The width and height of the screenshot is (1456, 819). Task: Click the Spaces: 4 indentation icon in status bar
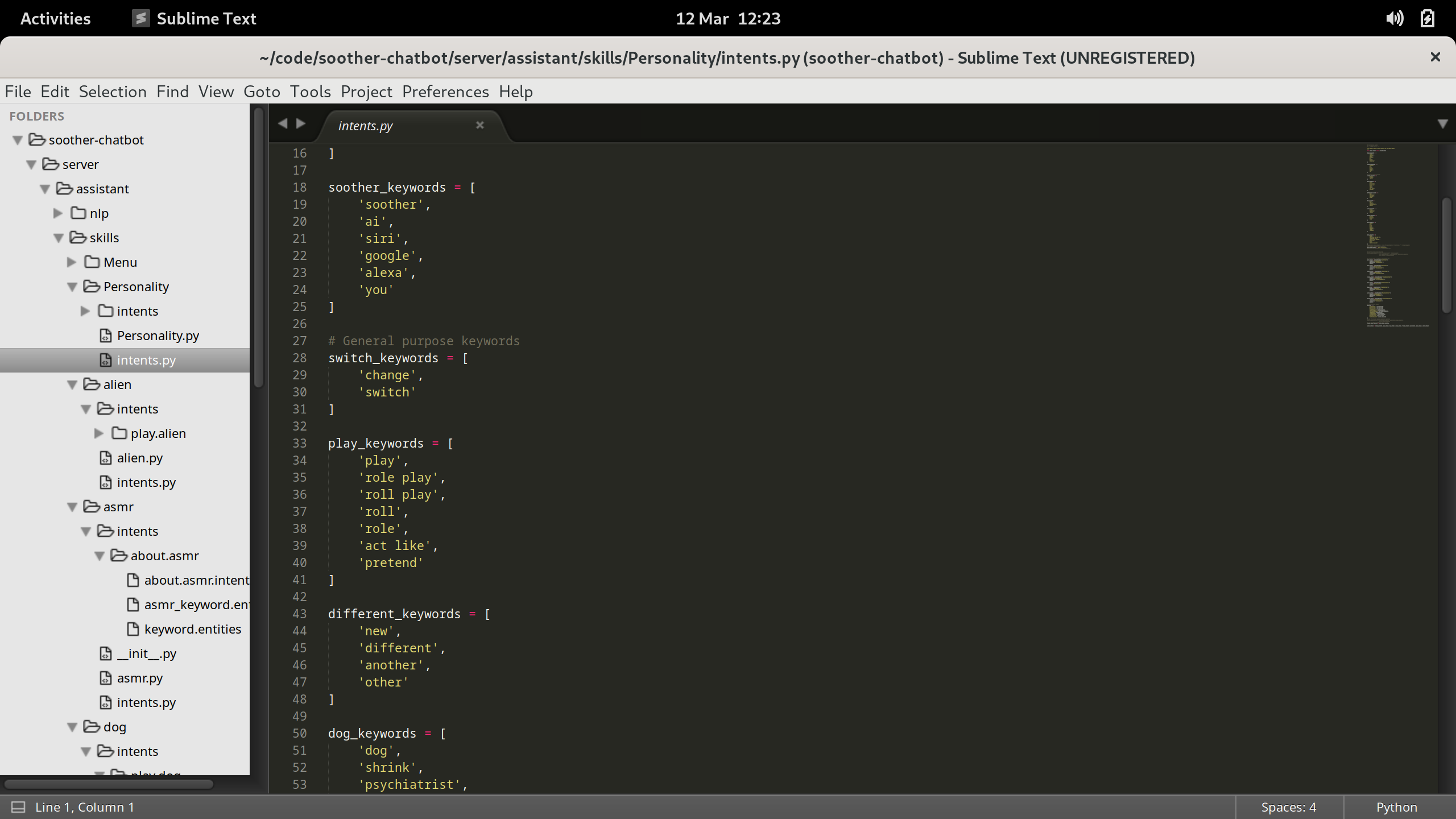[x=1290, y=807]
